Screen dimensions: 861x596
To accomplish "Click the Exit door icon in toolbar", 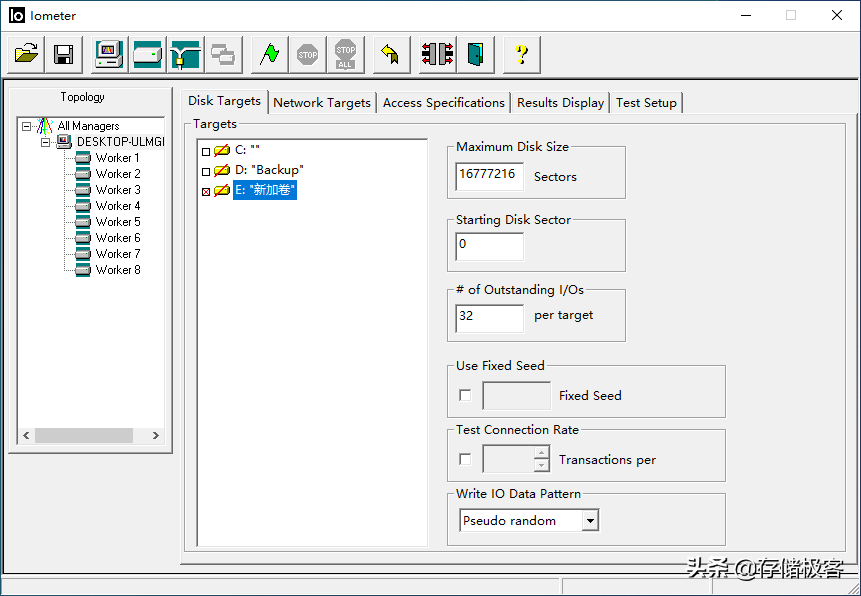I will pyautogui.click(x=476, y=54).
